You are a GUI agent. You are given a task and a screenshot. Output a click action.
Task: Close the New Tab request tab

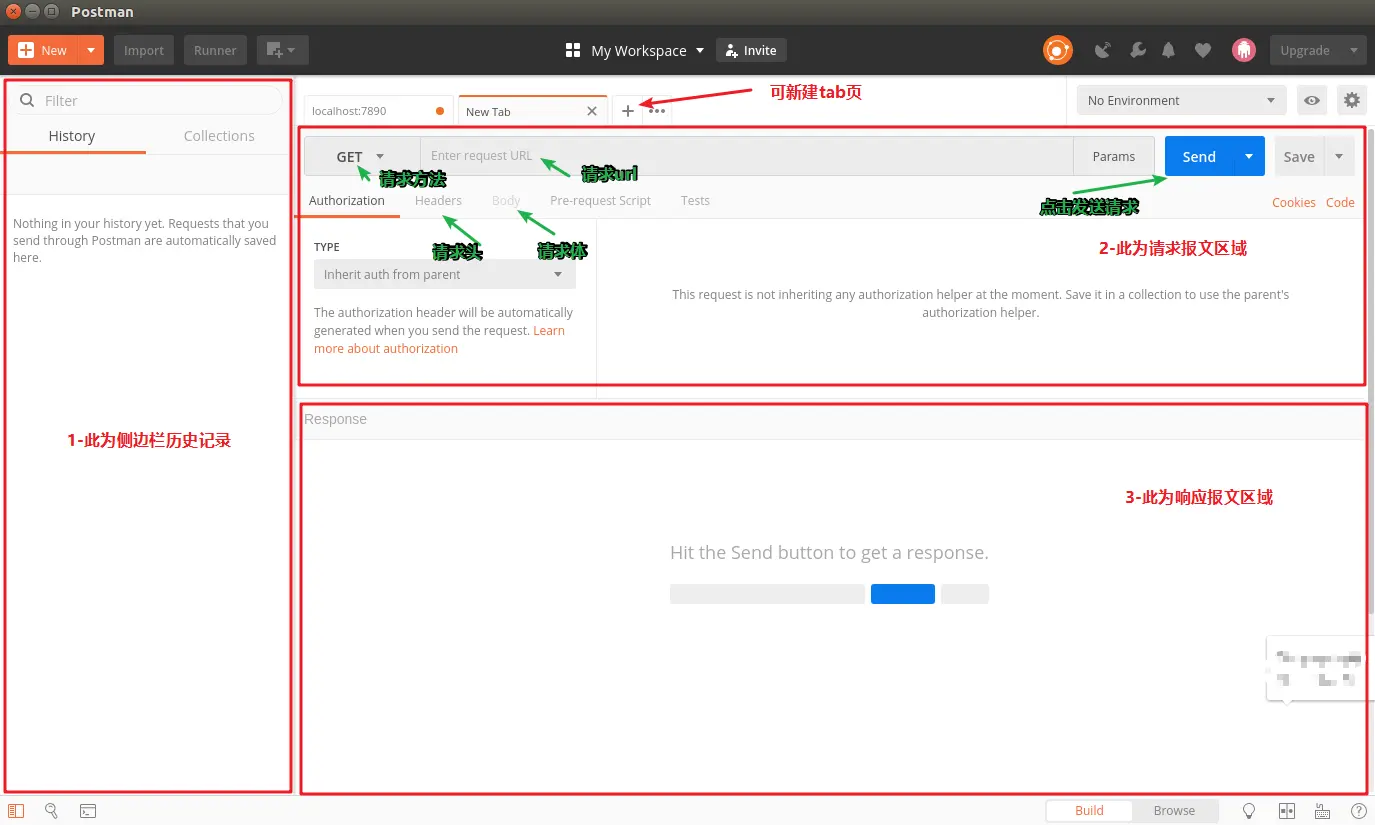592,111
